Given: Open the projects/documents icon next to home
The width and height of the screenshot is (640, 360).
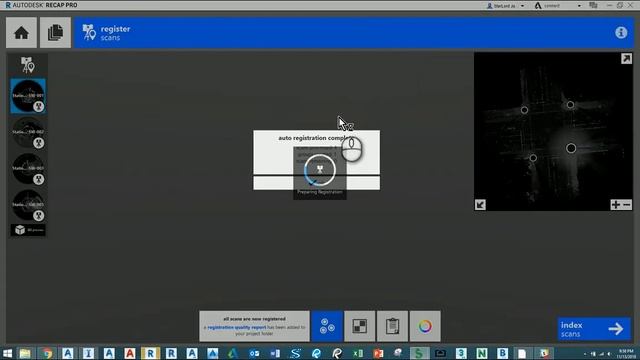Looking at the screenshot, I should [56, 33].
